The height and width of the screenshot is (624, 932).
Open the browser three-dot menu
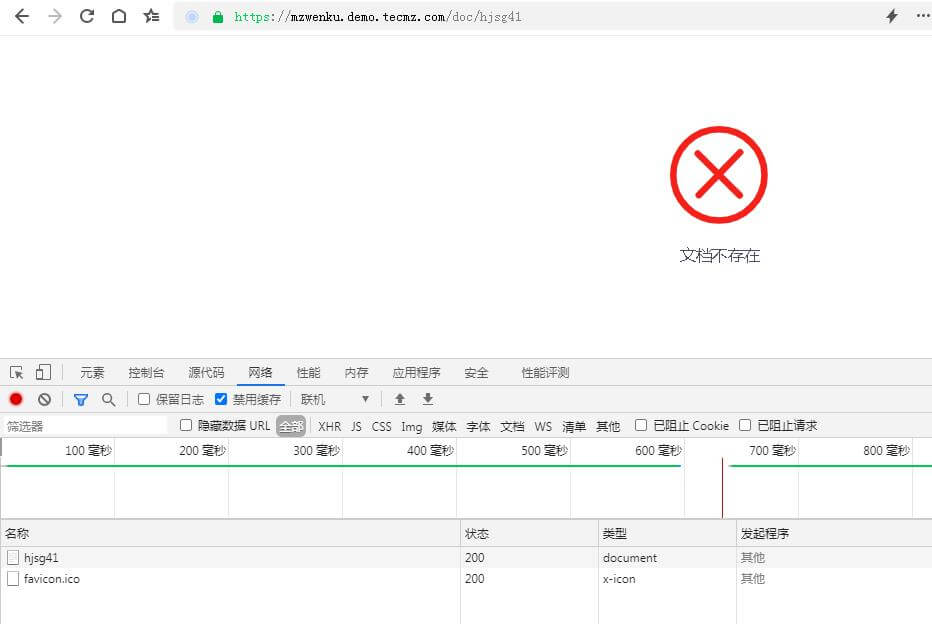point(924,16)
